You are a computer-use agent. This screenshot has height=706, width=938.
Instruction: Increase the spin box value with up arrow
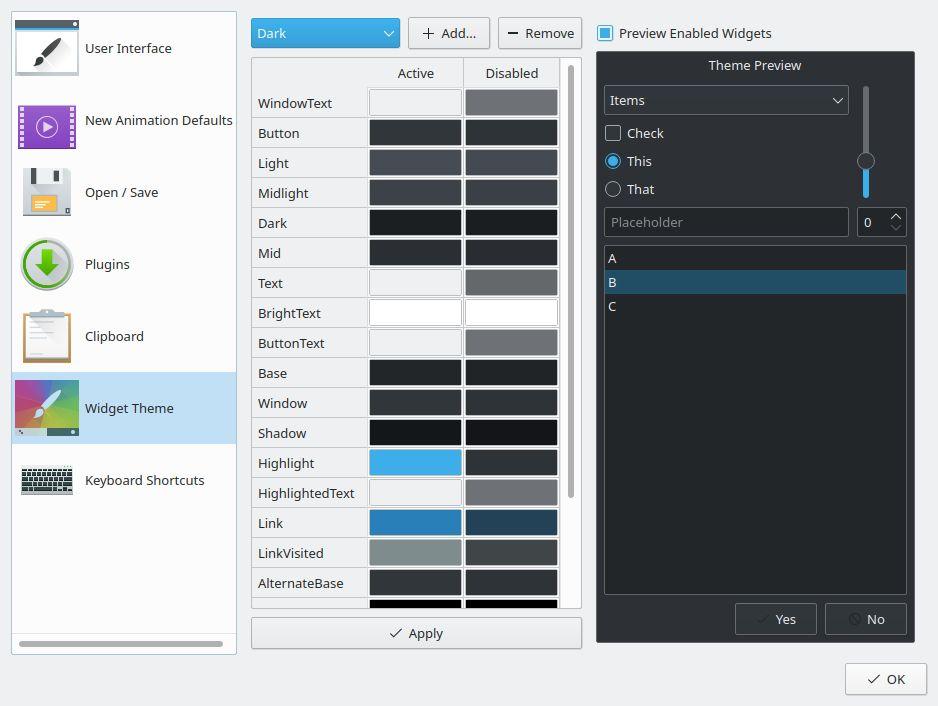(896, 216)
